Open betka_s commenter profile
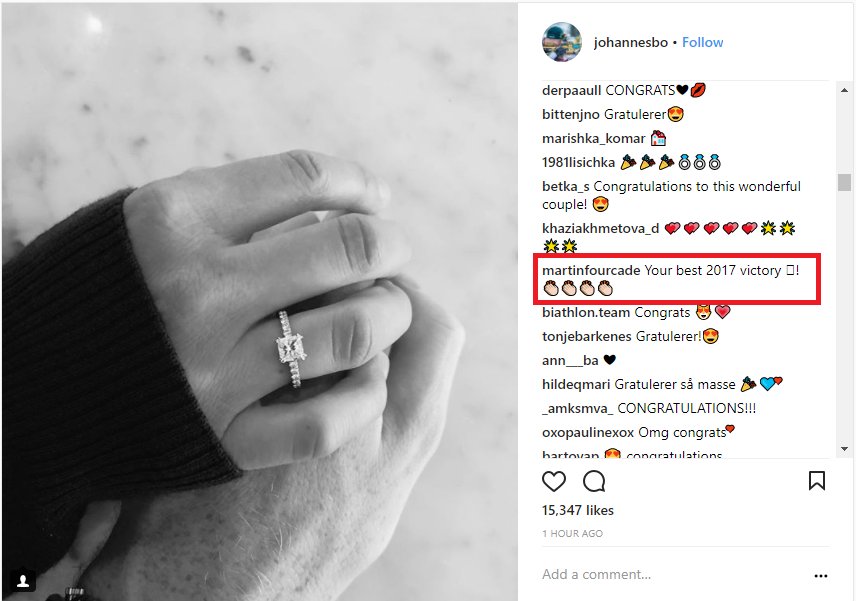 [566, 187]
